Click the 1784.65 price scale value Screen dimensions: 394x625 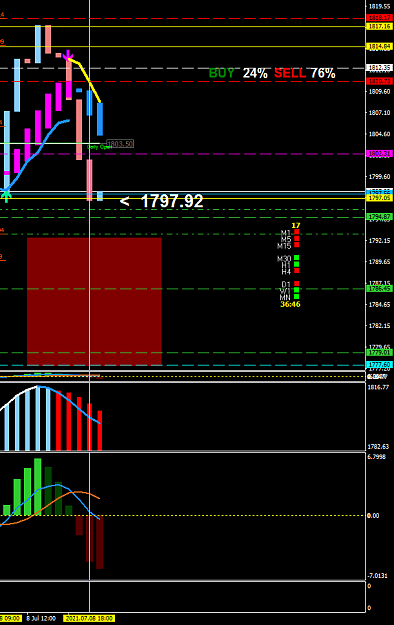pyautogui.click(x=379, y=305)
